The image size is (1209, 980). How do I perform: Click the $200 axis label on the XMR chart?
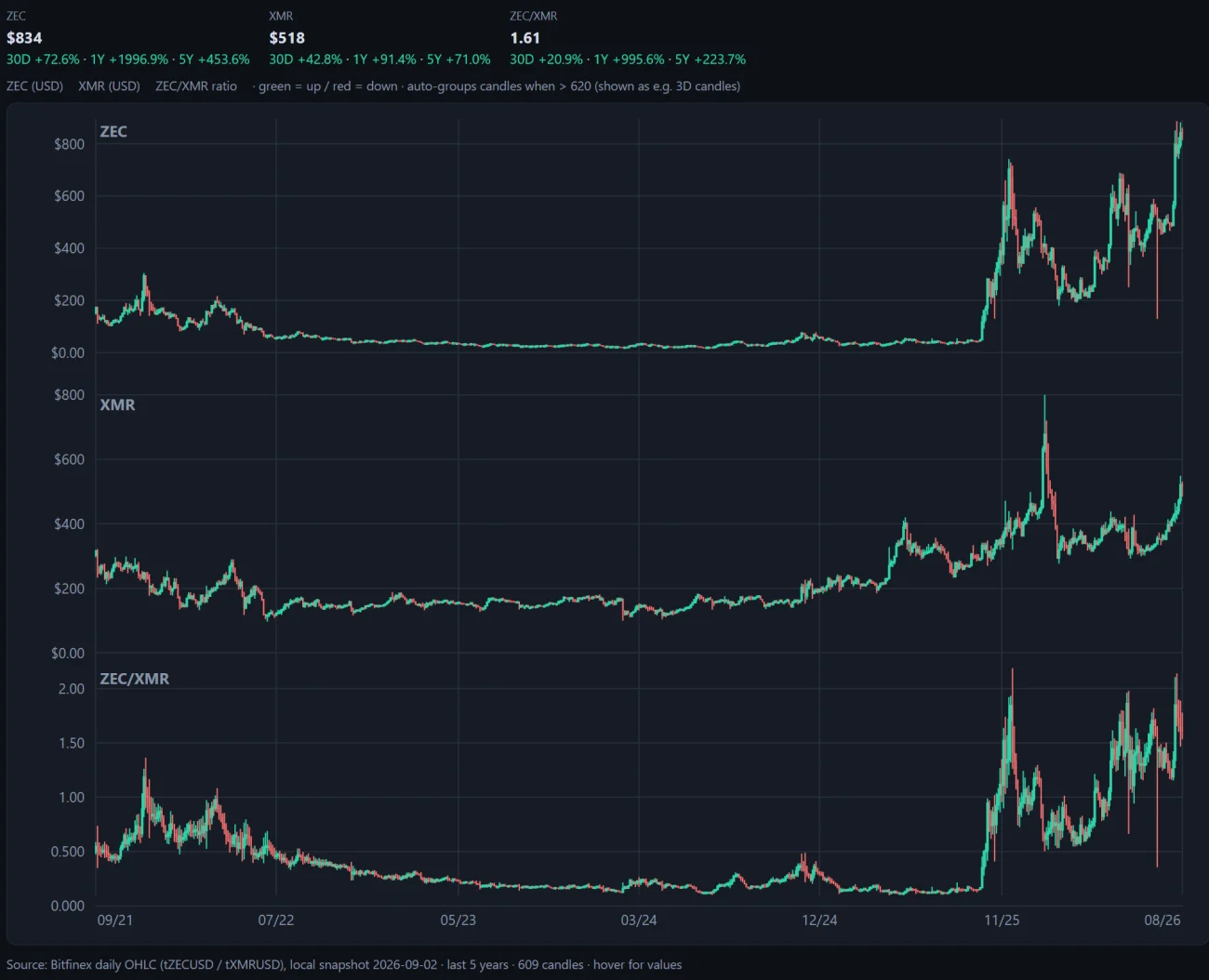click(x=69, y=589)
